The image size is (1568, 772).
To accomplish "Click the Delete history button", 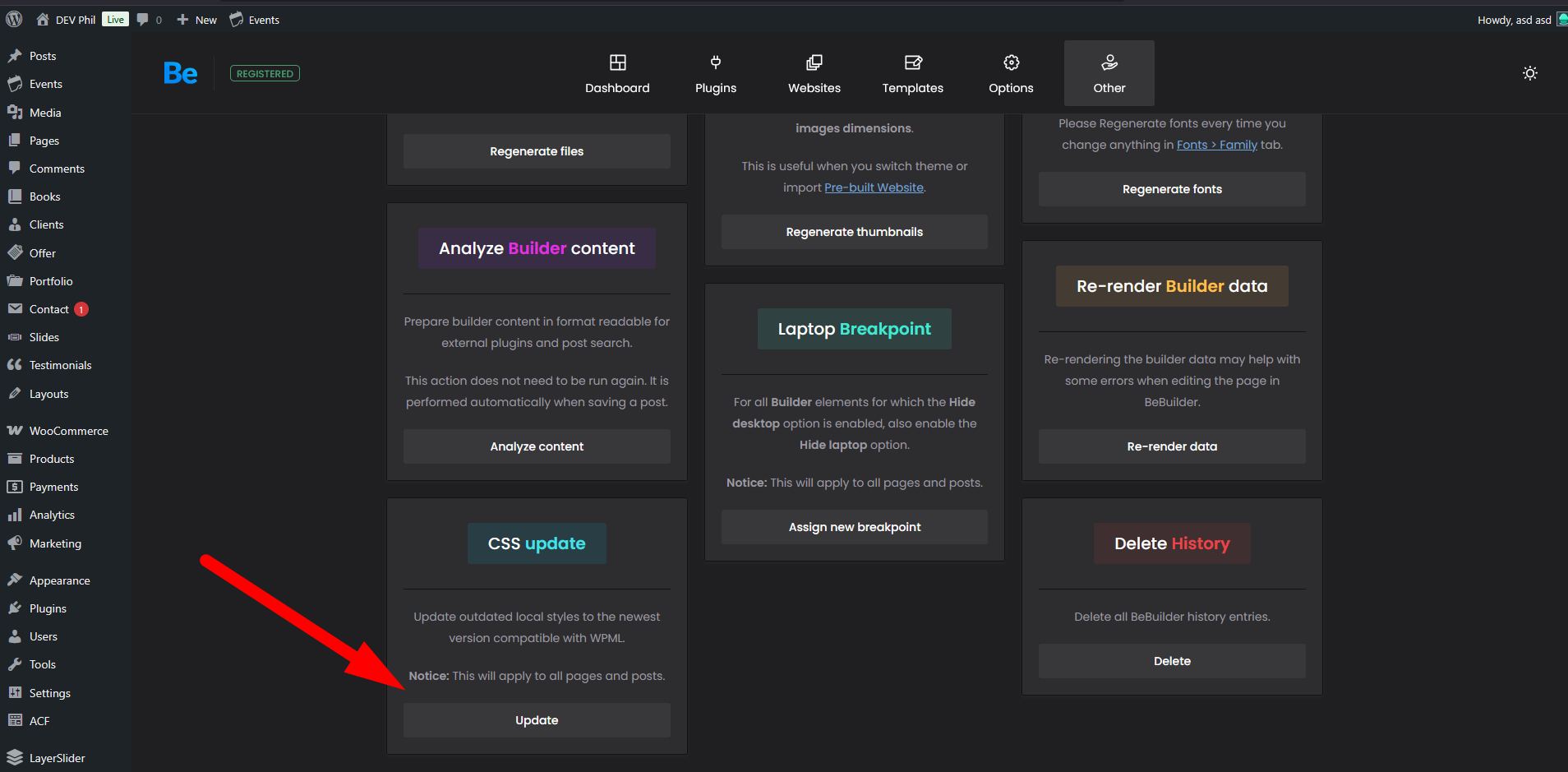I will 1171,661.
